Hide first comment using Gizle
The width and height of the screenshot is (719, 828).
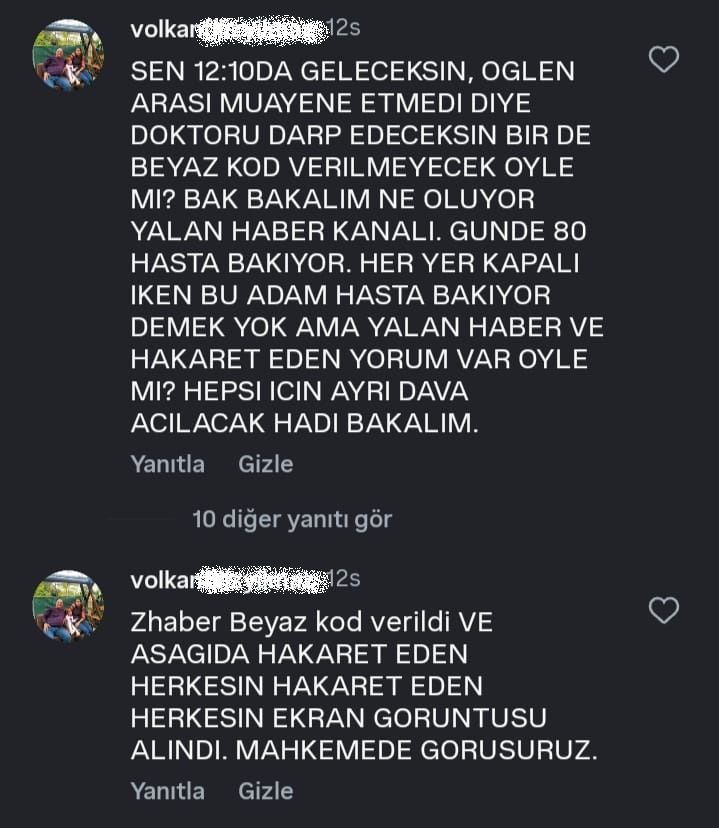click(265, 464)
